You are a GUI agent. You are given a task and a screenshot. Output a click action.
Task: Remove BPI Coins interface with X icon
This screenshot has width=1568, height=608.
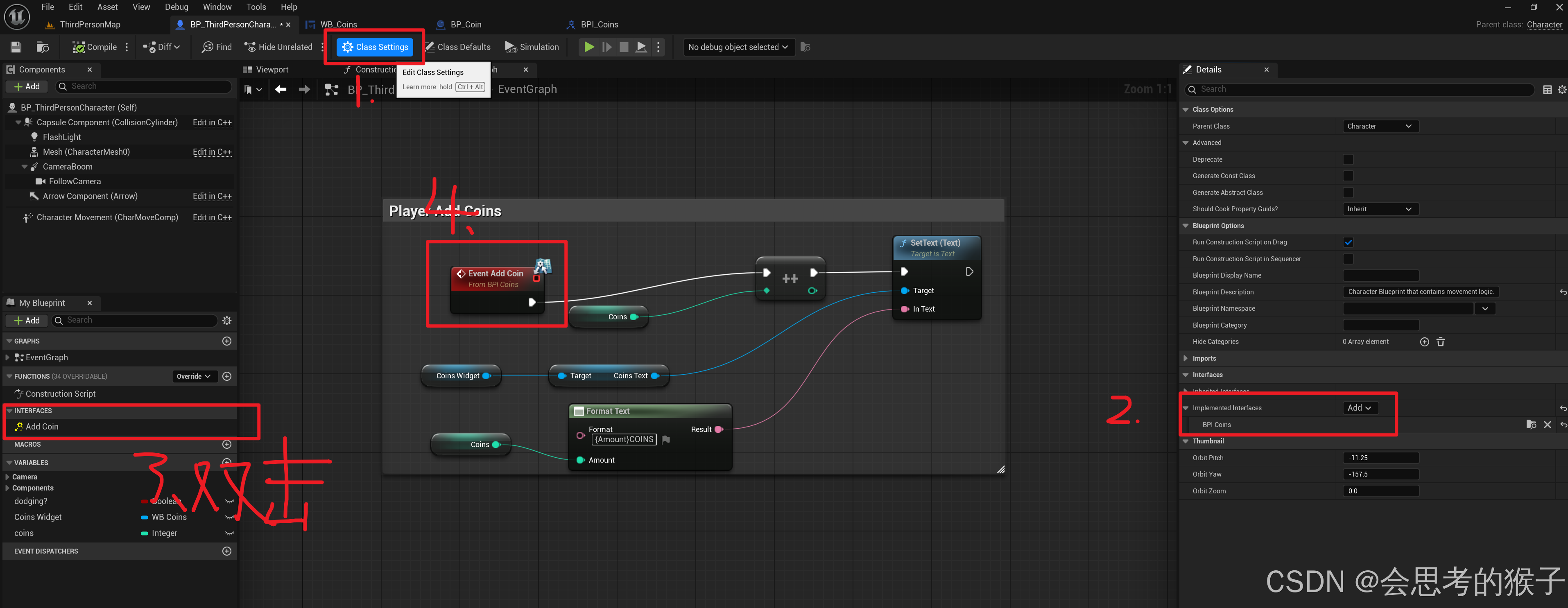1547,425
